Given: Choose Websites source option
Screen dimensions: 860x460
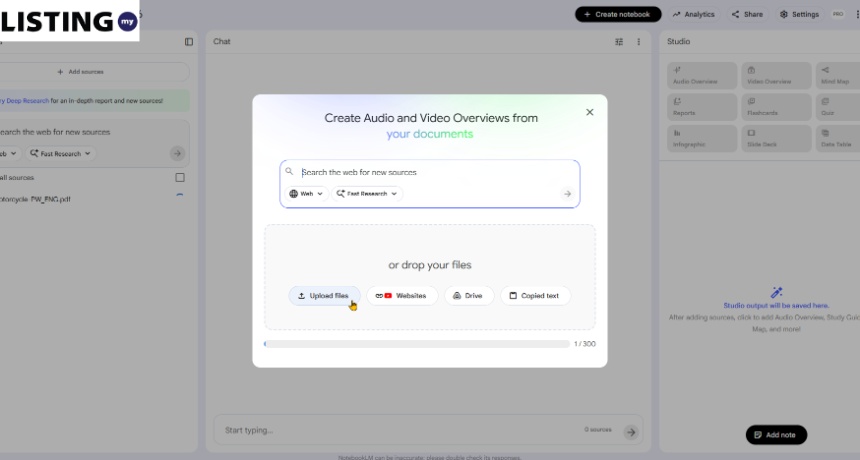Looking at the screenshot, I should click(401, 296).
